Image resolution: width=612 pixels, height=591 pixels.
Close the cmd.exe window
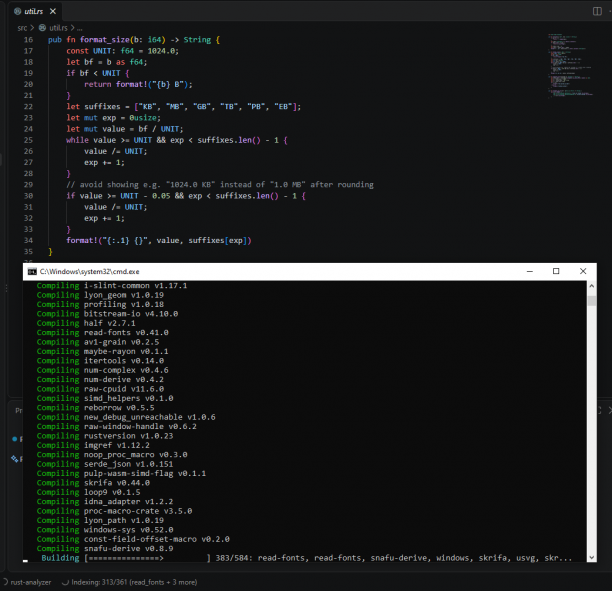click(583, 271)
